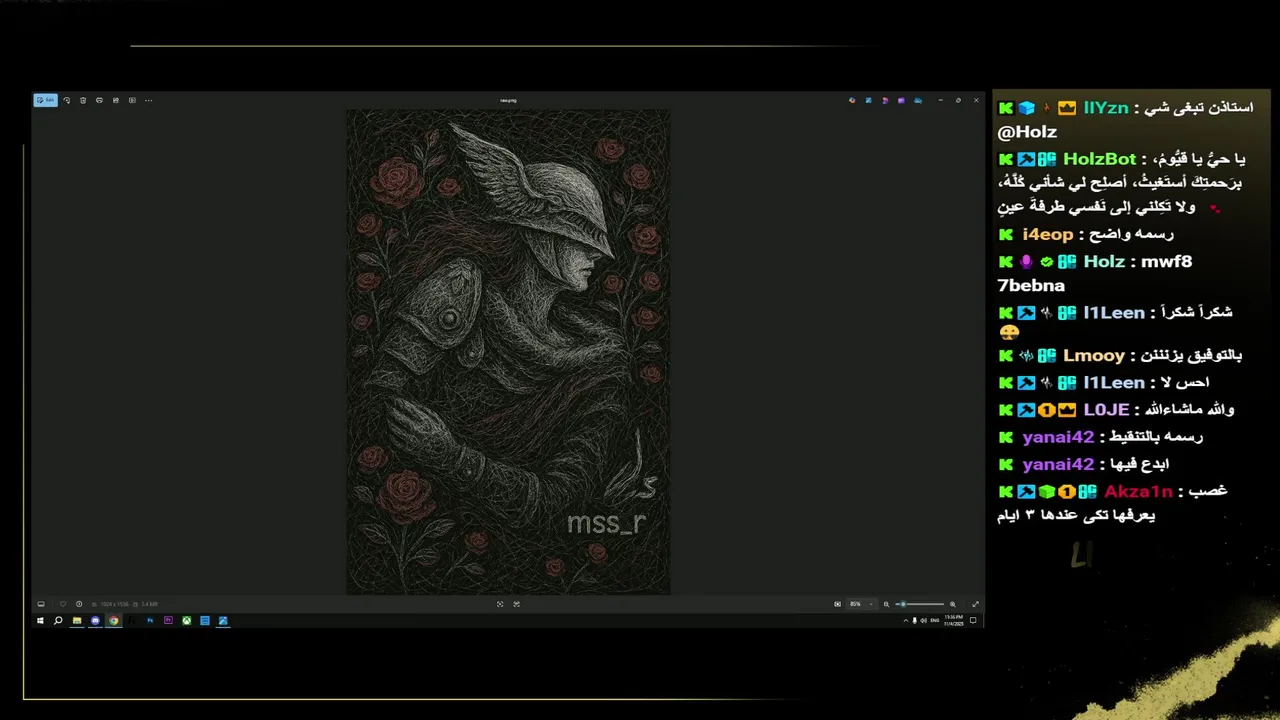Open the Share icon in Photos toolbar
Screen dimensions: 1280x720
pyautogui.click(x=116, y=100)
